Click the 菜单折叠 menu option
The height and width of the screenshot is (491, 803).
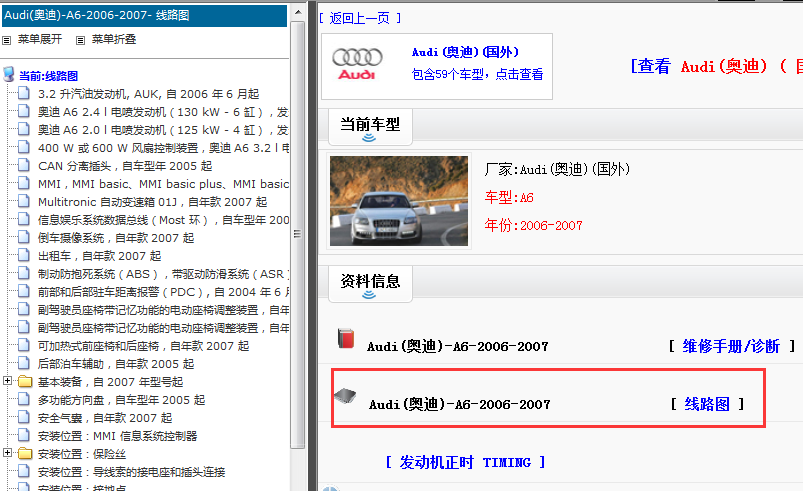(x=114, y=39)
